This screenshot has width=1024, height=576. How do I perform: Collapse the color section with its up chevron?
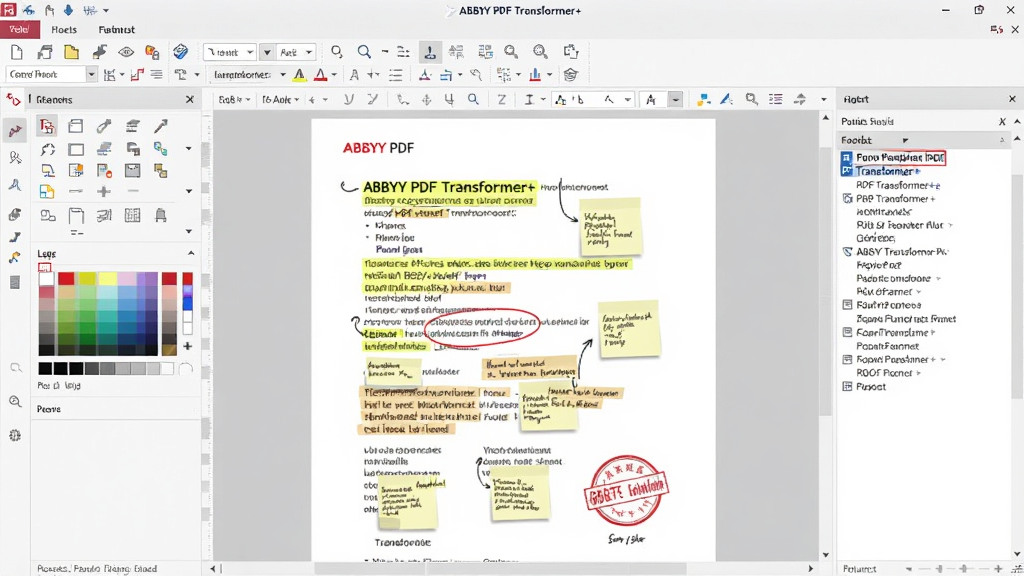pos(191,253)
